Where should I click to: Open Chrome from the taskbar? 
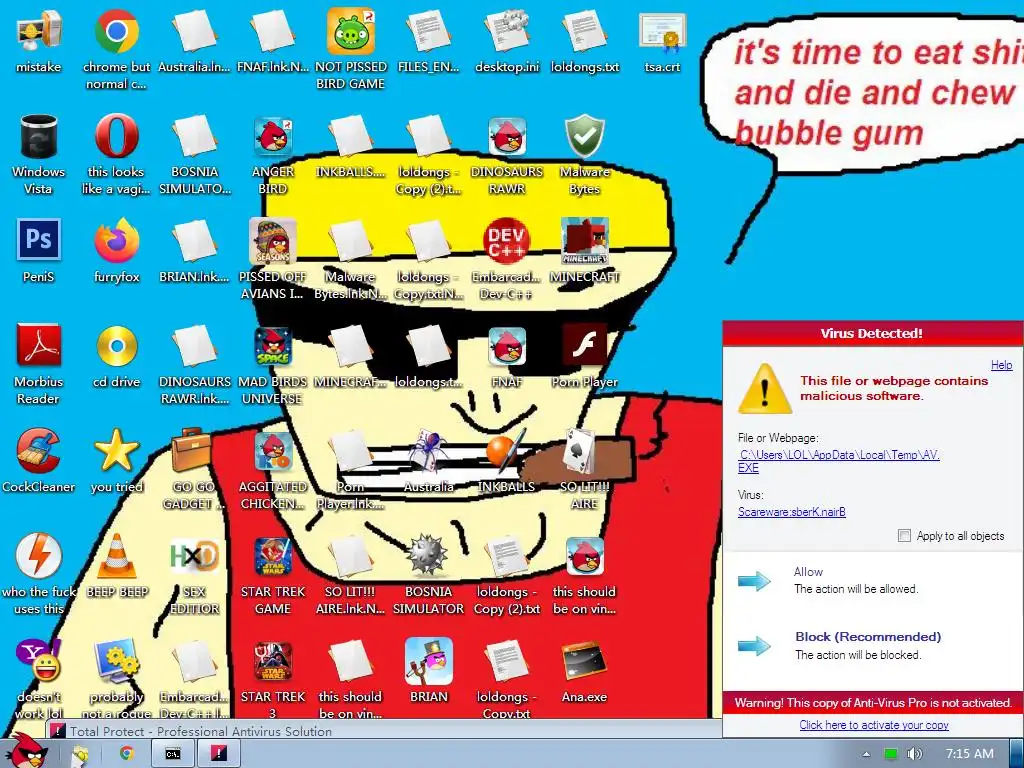[x=126, y=754]
